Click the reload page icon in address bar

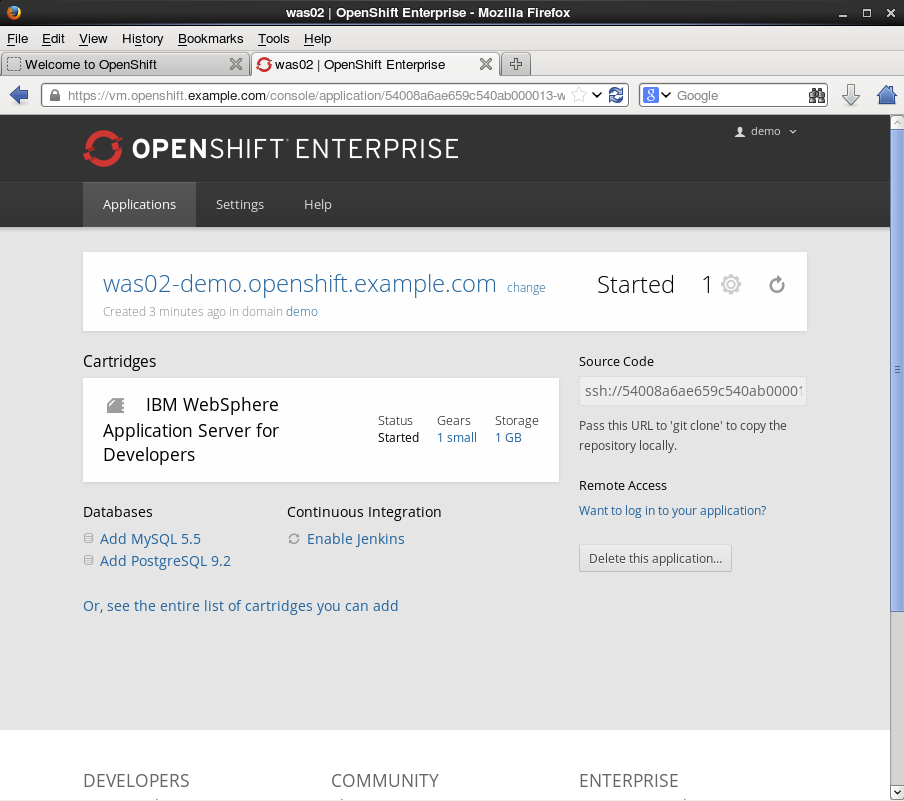pos(616,95)
